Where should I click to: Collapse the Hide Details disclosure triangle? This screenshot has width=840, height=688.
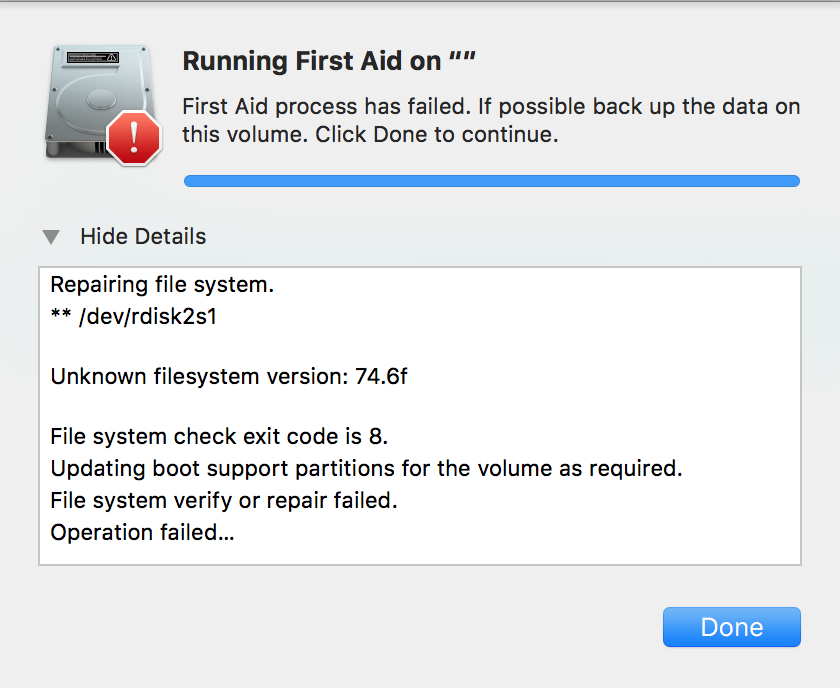[51, 236]
